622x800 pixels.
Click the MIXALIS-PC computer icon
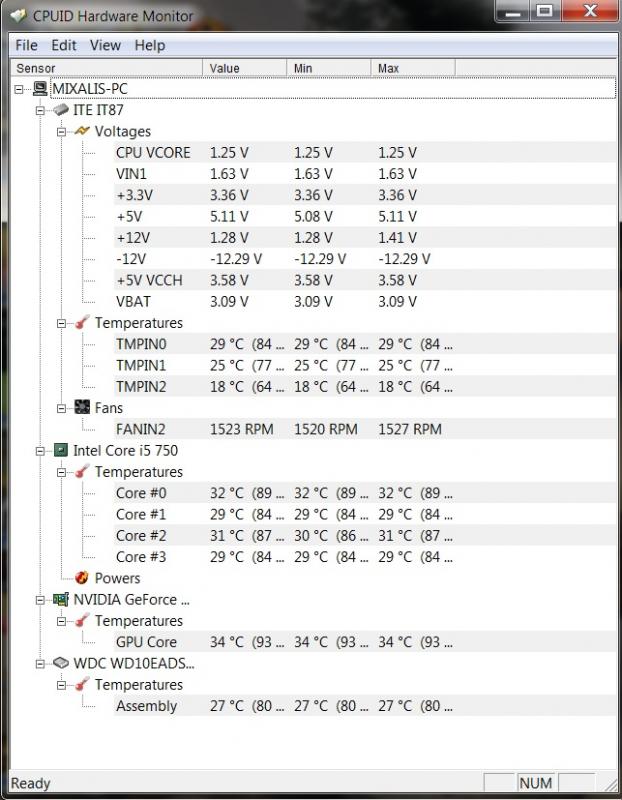pos(40,89)
